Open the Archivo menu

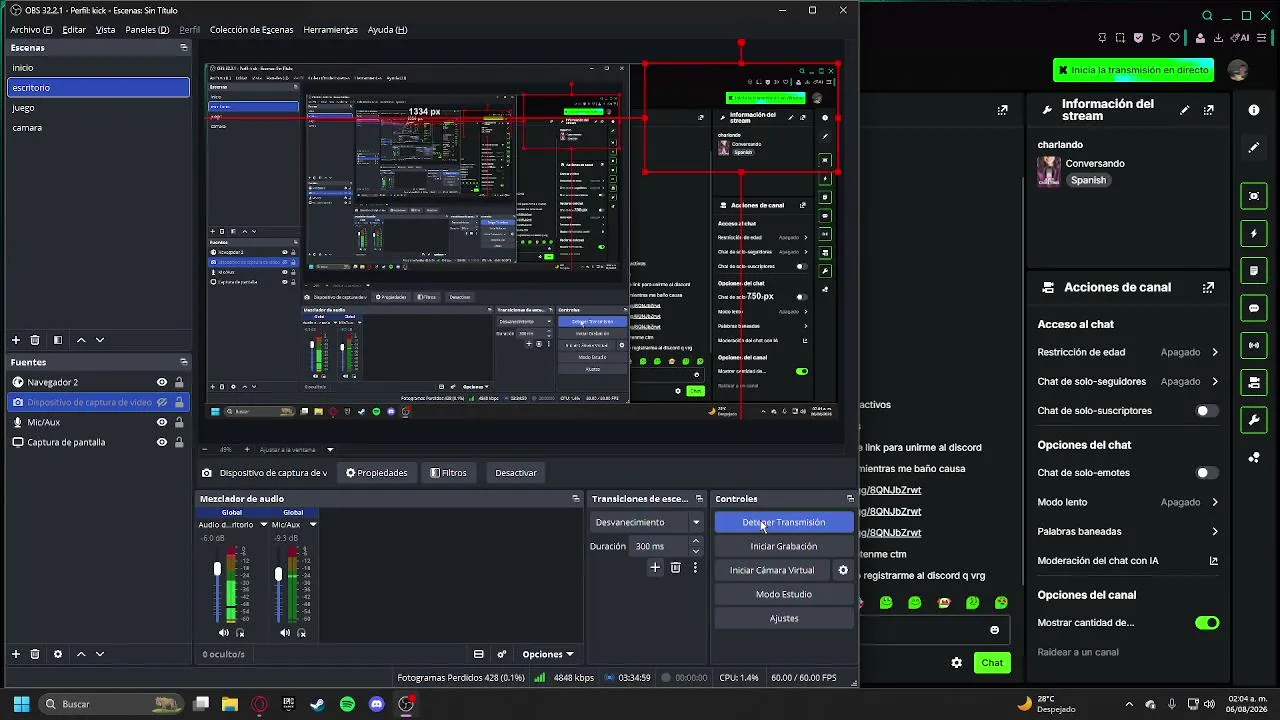coord(31,30)
